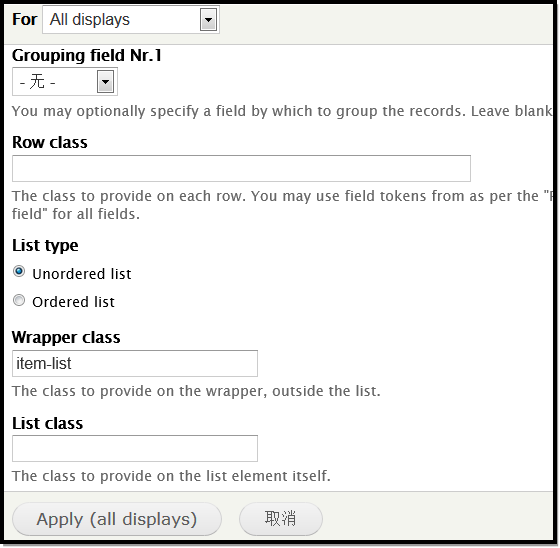Focus the empty List class input
This screenshot has height=548, width=560.
point(135,448)
